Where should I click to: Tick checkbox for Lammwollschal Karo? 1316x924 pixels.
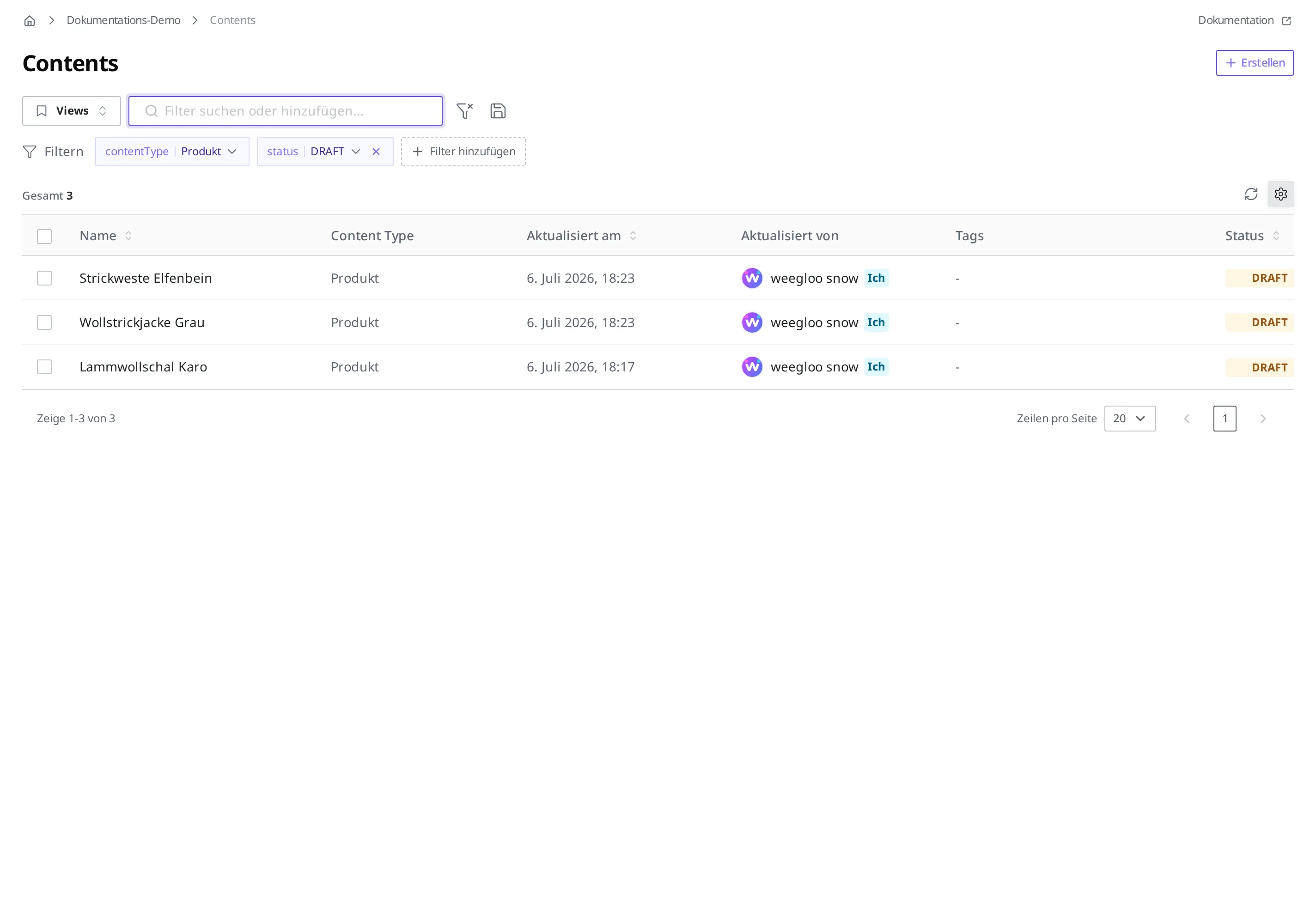(44, 367)
